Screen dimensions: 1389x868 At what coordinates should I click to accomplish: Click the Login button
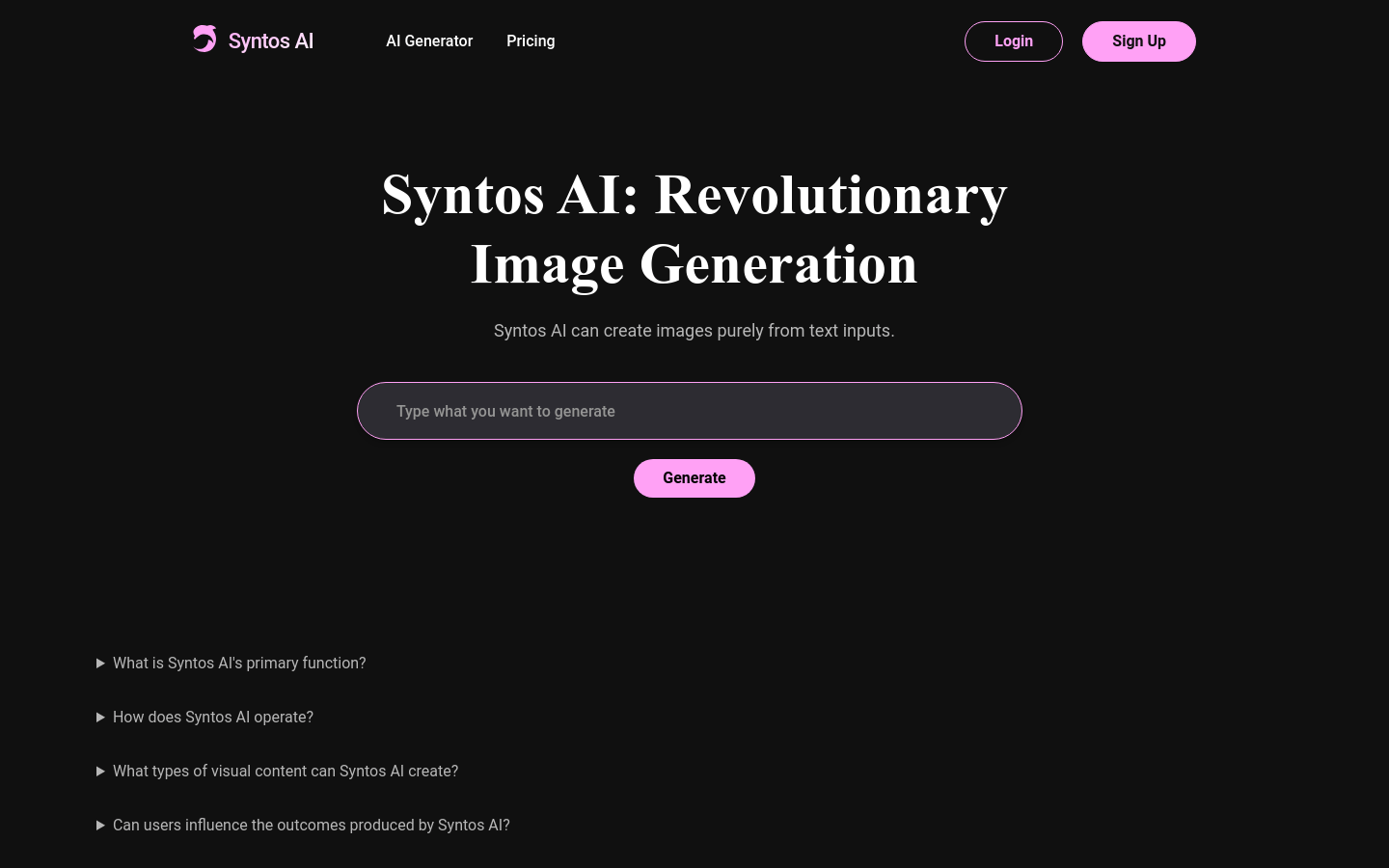(1014, 41)
